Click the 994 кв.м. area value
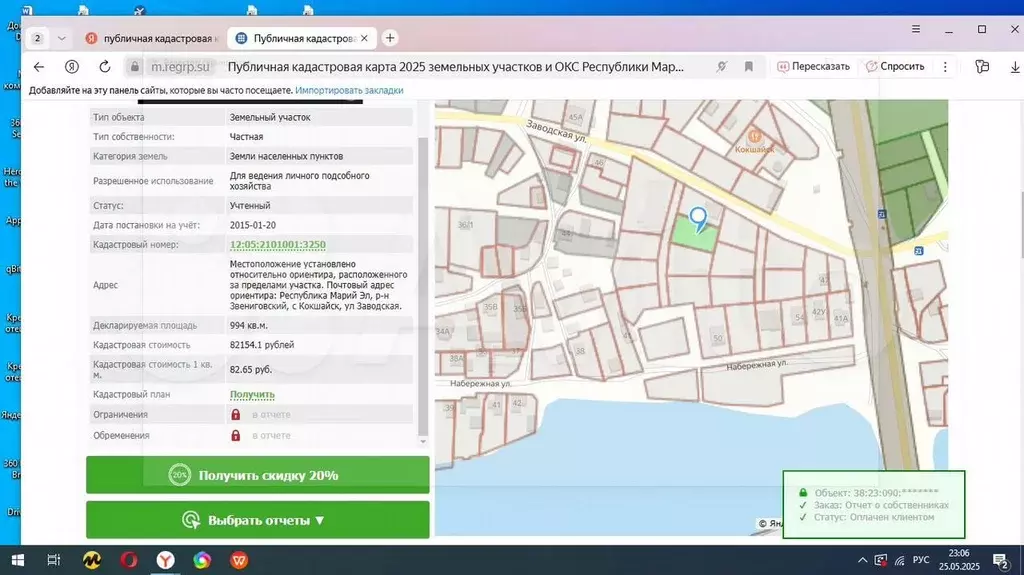This screenshot has width=1024, height=575. [x=249, y=325]
